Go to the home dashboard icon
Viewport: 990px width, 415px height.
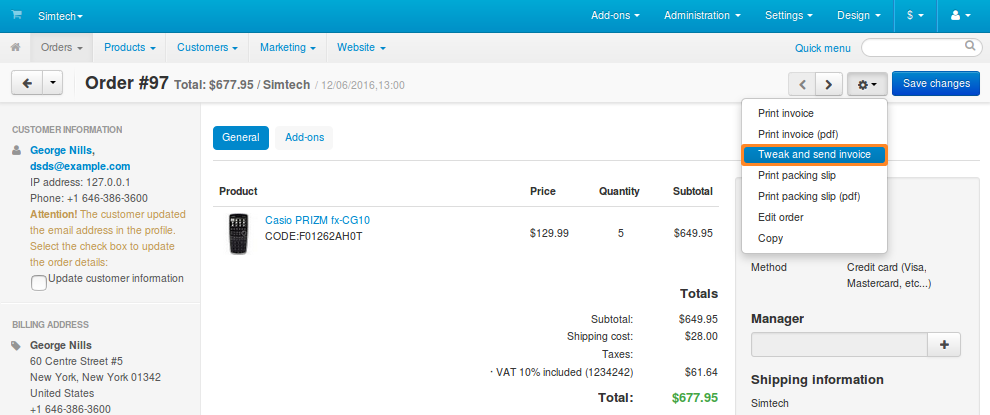16,47
